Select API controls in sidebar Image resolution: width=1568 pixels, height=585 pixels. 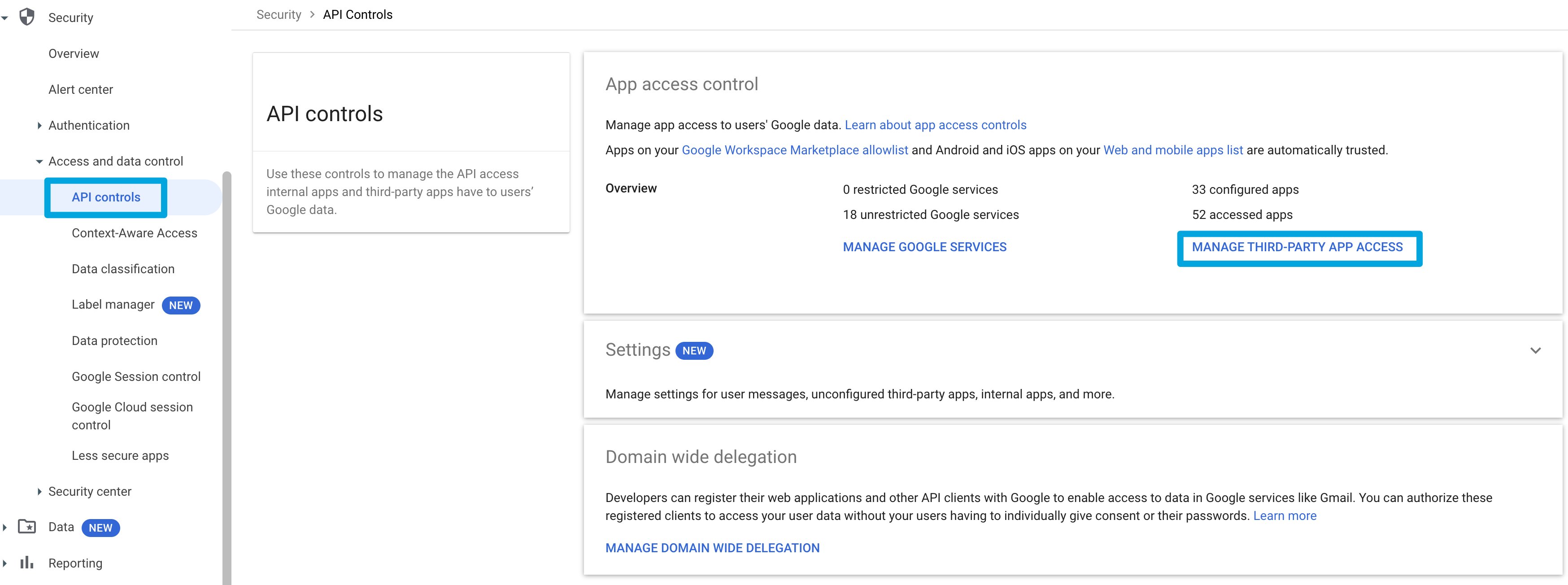point(106,197)
